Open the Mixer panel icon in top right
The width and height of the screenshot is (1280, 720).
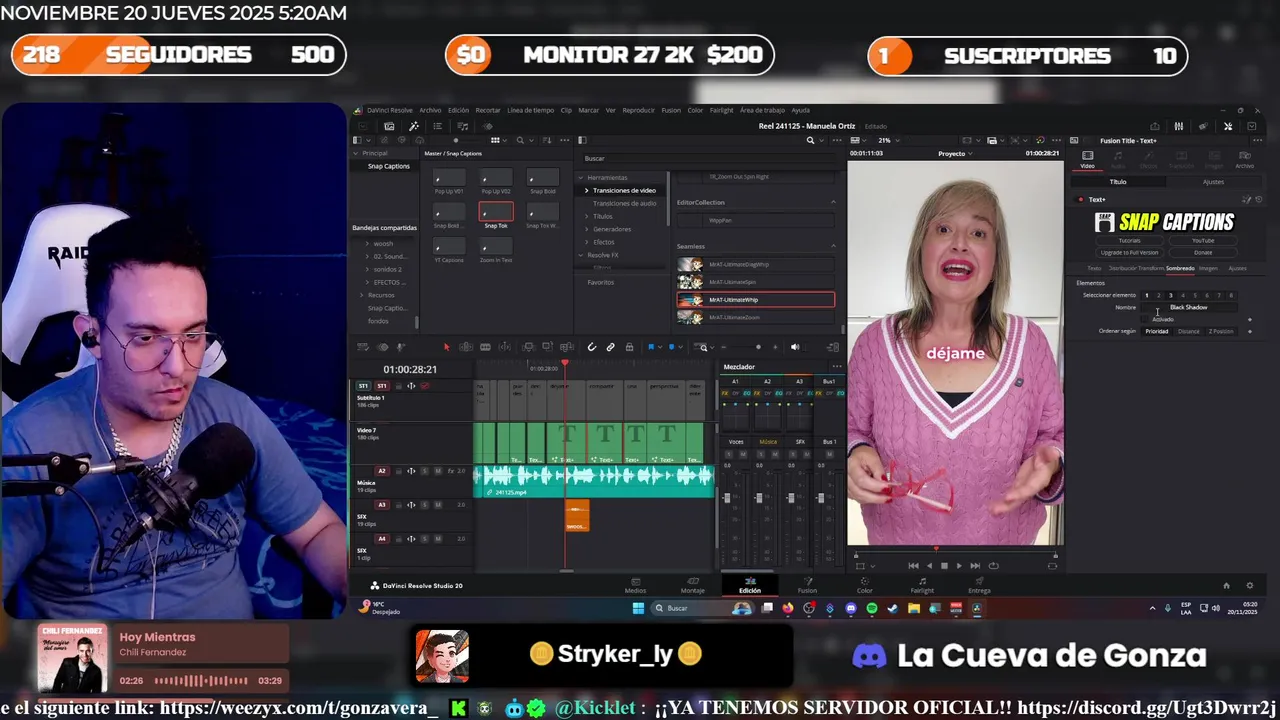point(1179,126)
